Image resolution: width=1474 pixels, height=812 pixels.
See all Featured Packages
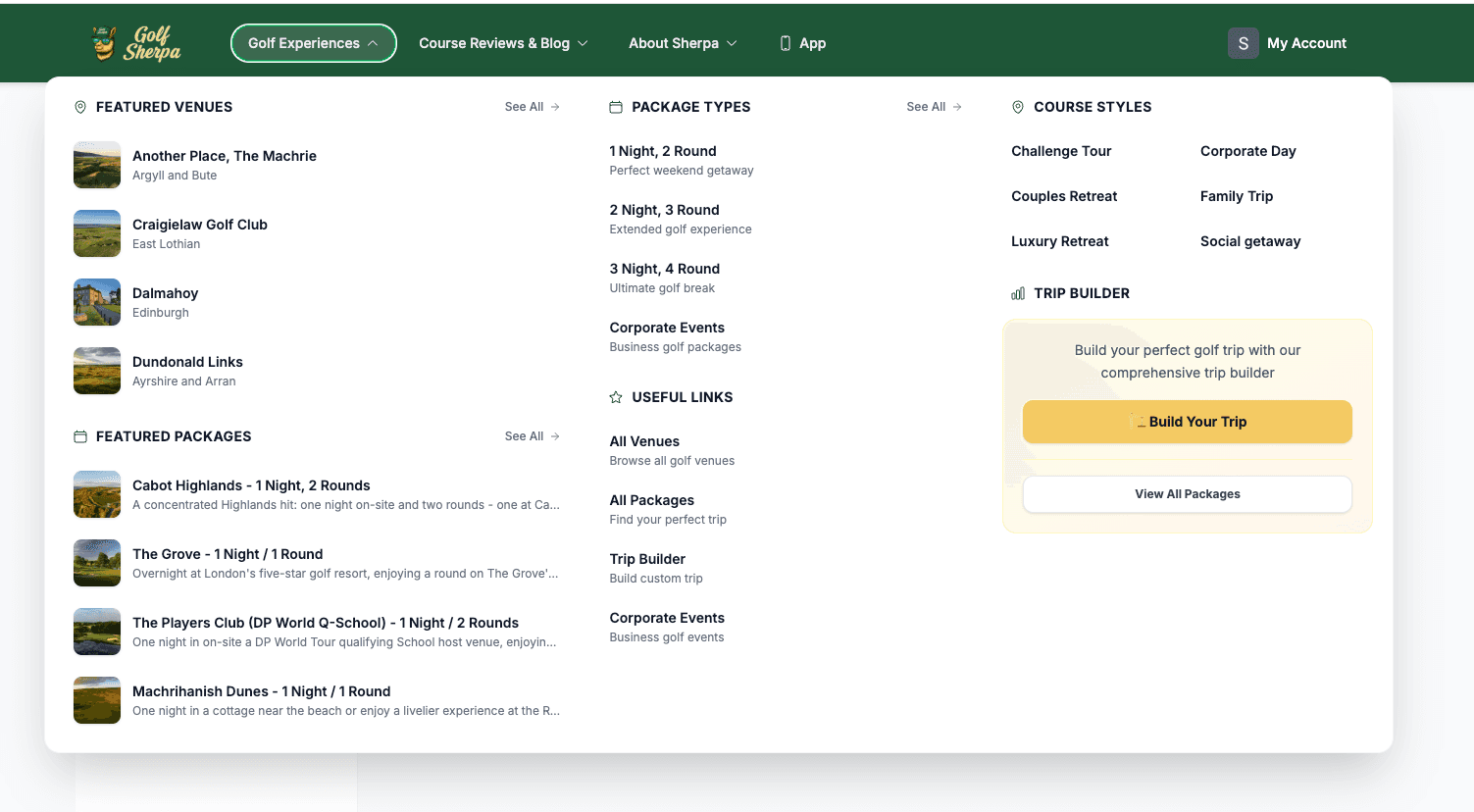(x=532, y=436)
